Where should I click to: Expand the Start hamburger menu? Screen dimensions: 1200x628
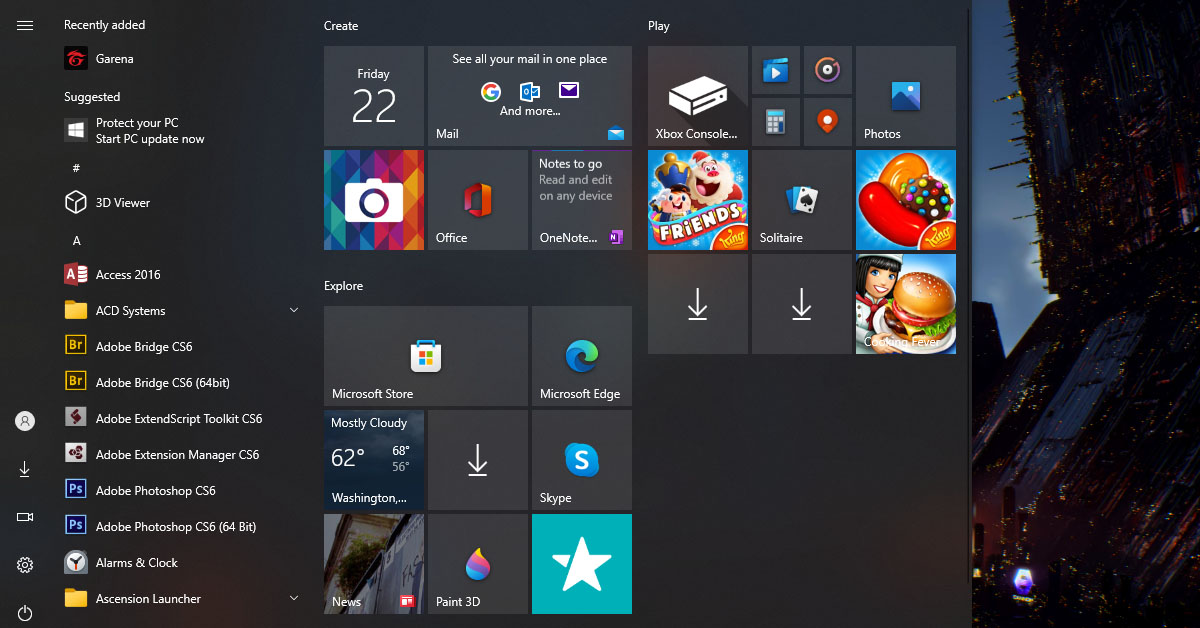tap(25, 25)
